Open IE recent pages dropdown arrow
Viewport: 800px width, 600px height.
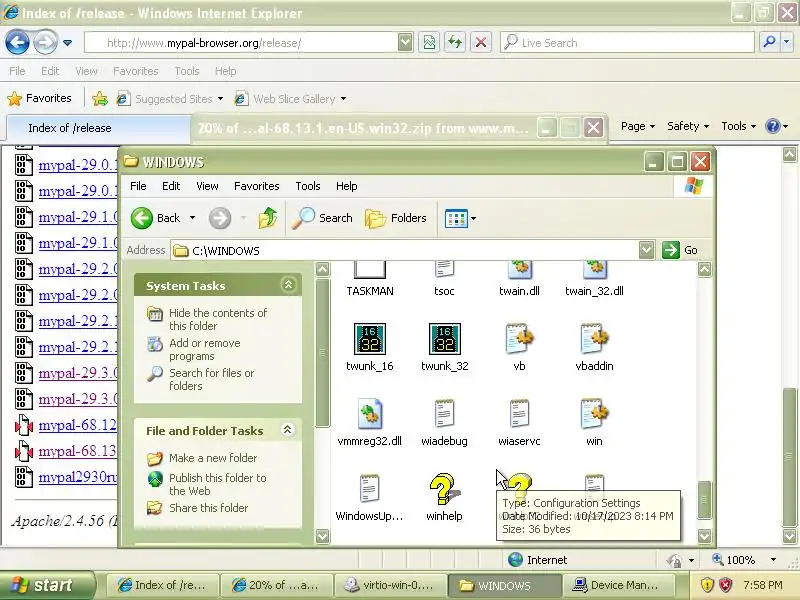coord(67,43)
